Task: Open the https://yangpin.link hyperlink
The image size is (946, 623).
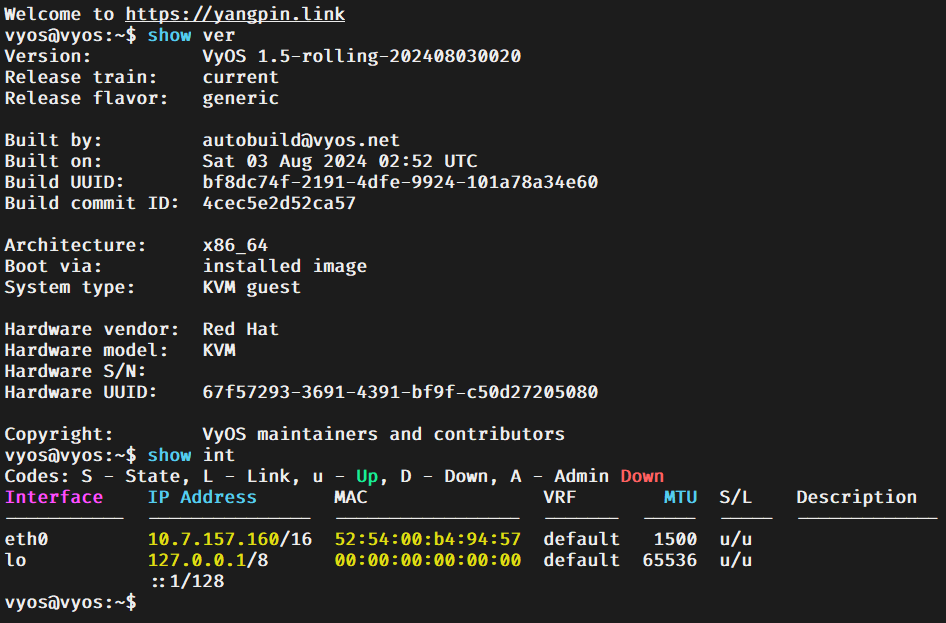Action: (x=235, y=14)
